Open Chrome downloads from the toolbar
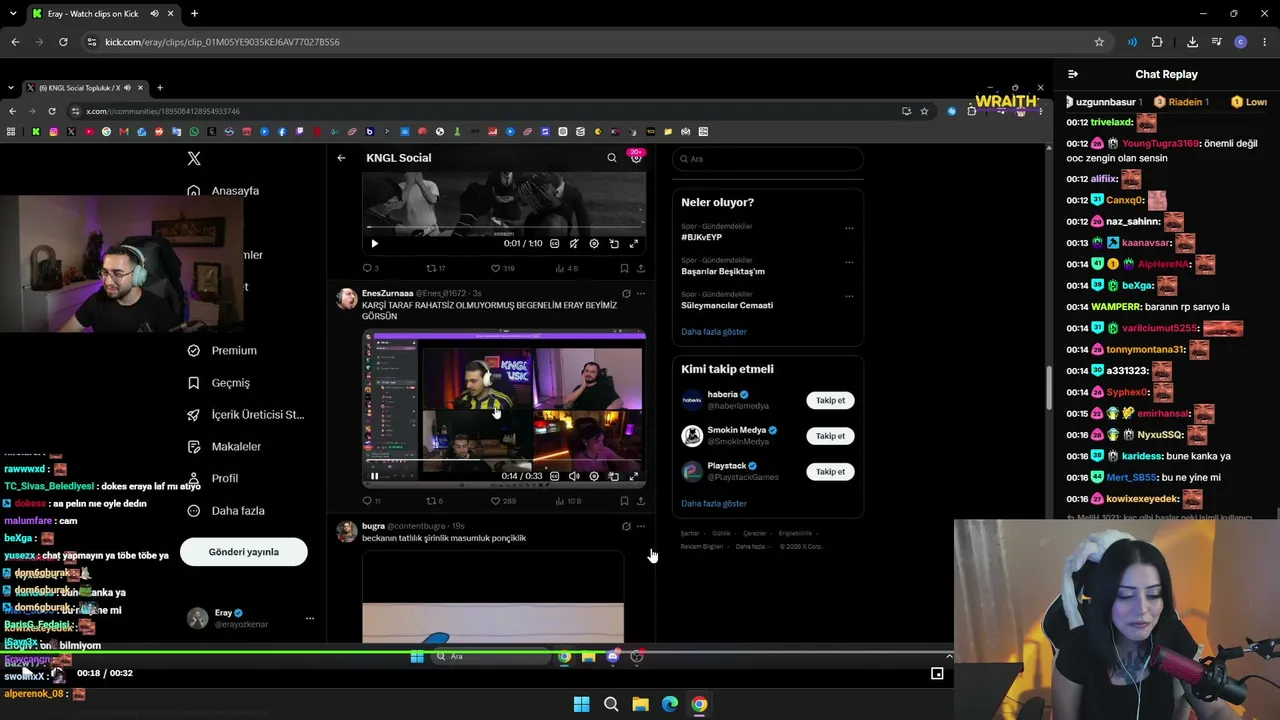1280x720 pixels. coord(1192,42)
